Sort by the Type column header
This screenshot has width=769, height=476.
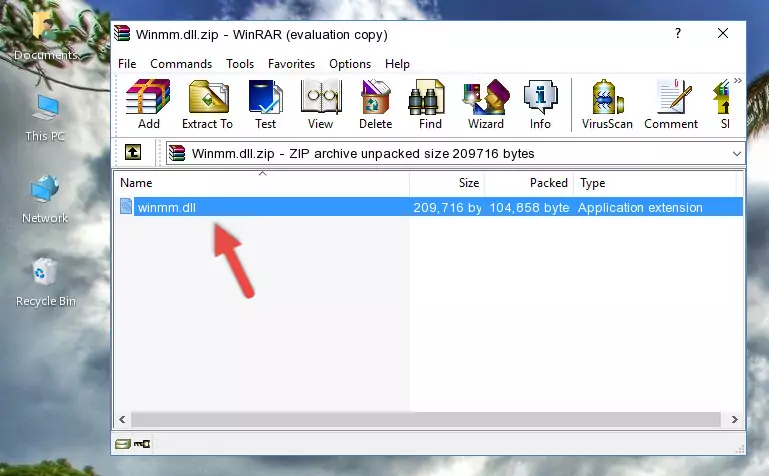pyautogui.click(x=655, y=183)
